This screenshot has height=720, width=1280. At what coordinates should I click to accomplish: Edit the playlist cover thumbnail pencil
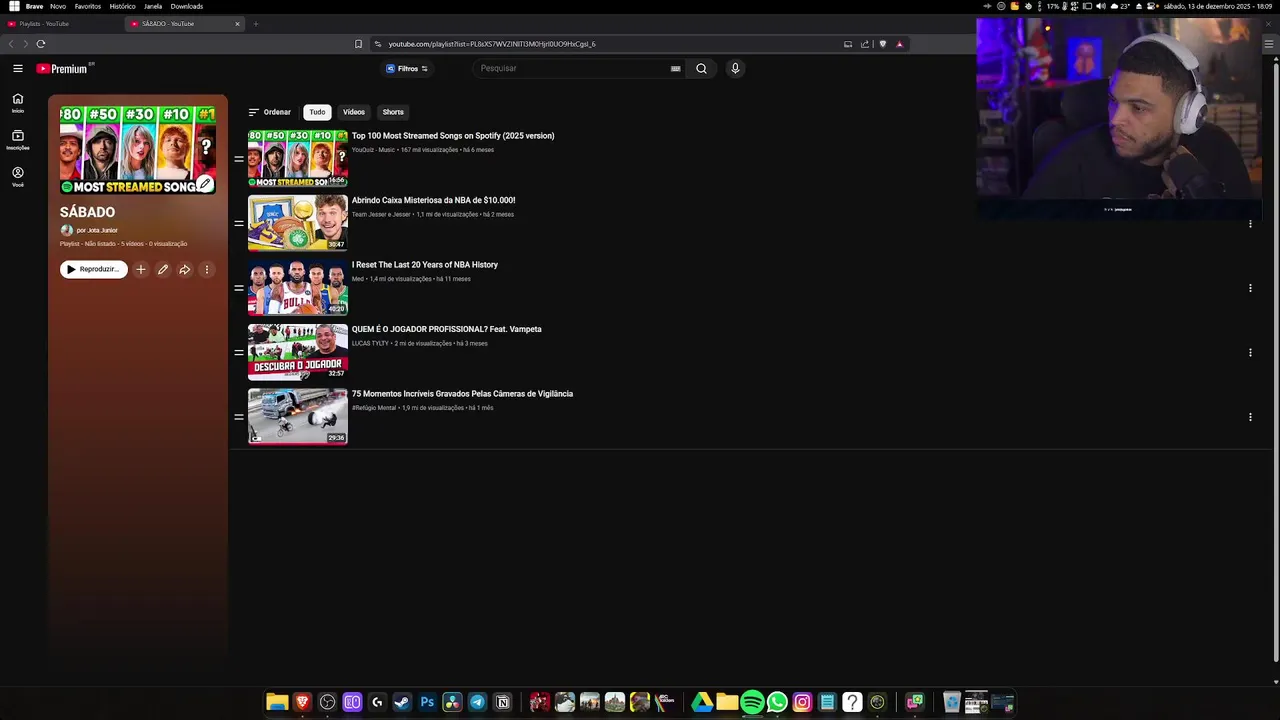(204, 184)
